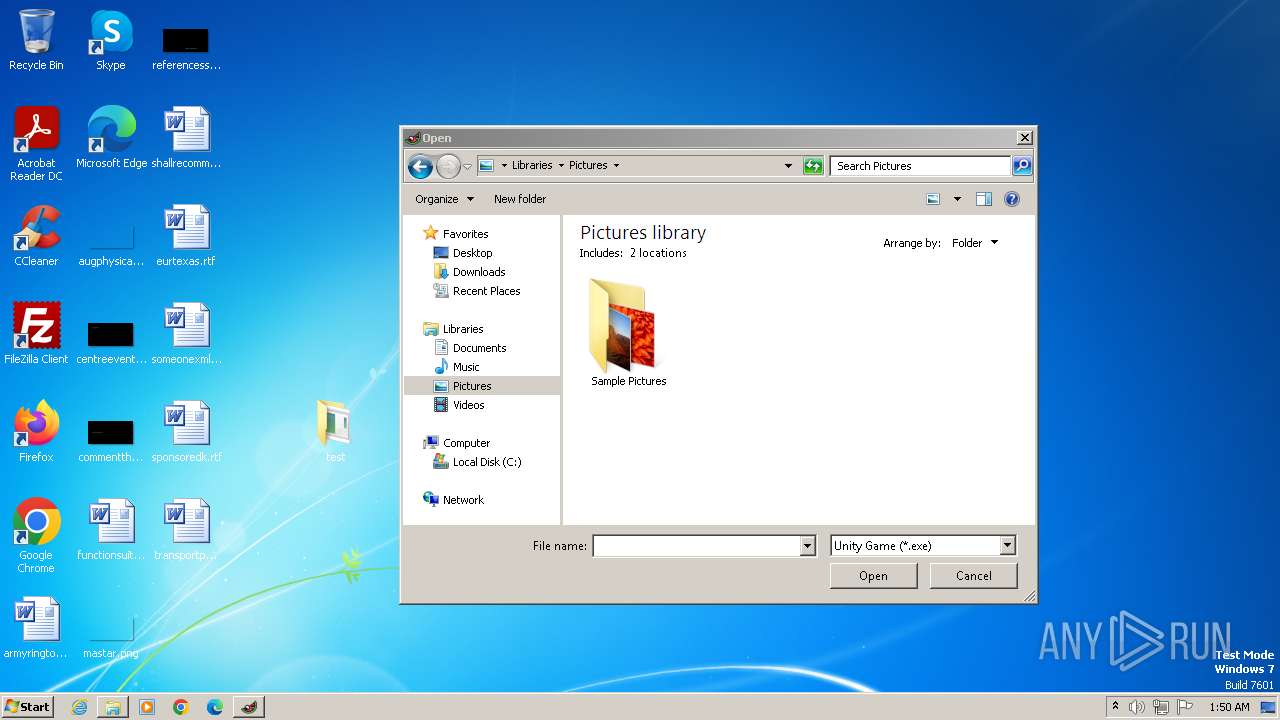
Task: Open Windows Media Player from taskbar
Action: (147, 707)
